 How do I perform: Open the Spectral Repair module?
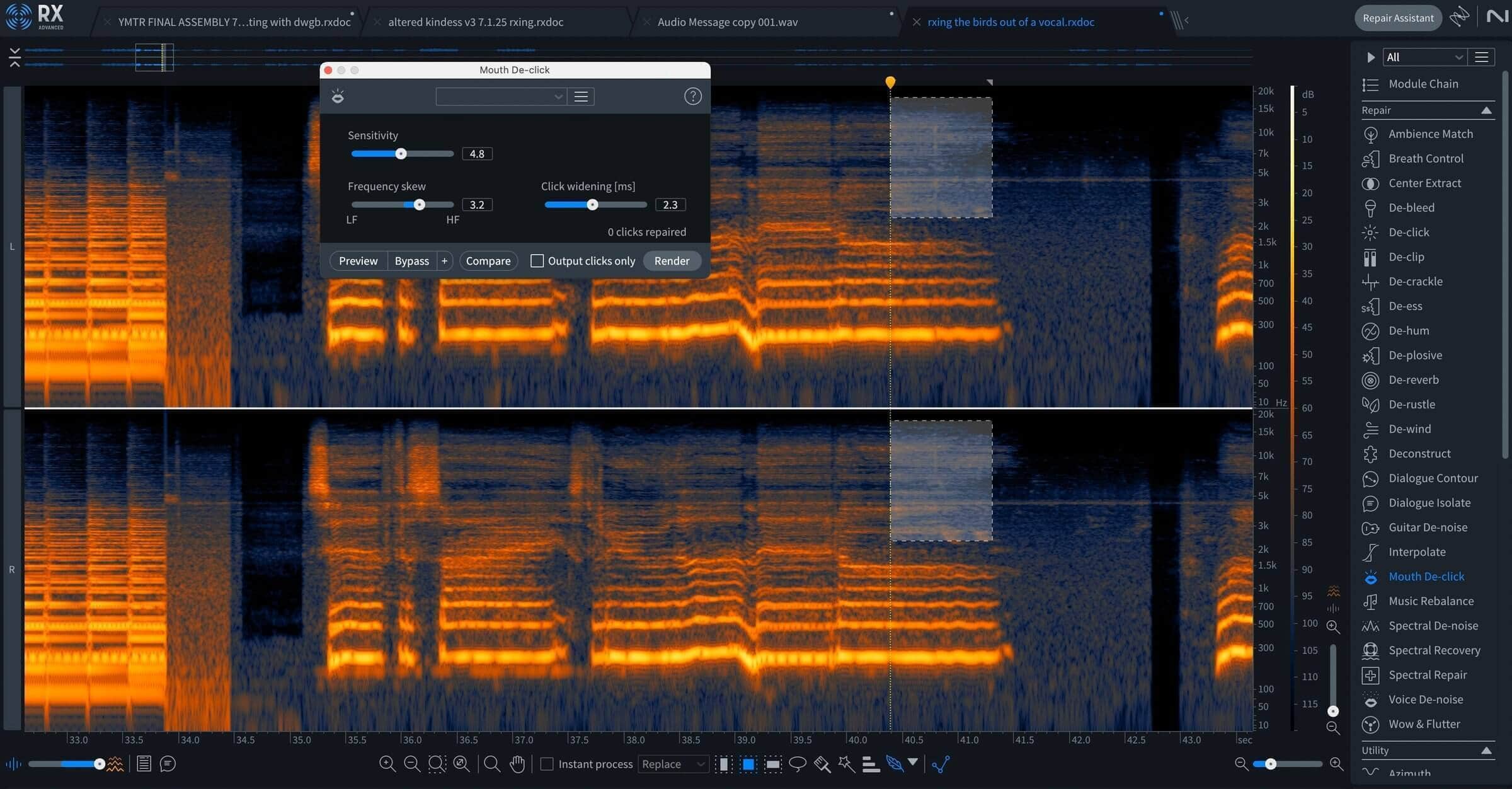point(1415,674)
